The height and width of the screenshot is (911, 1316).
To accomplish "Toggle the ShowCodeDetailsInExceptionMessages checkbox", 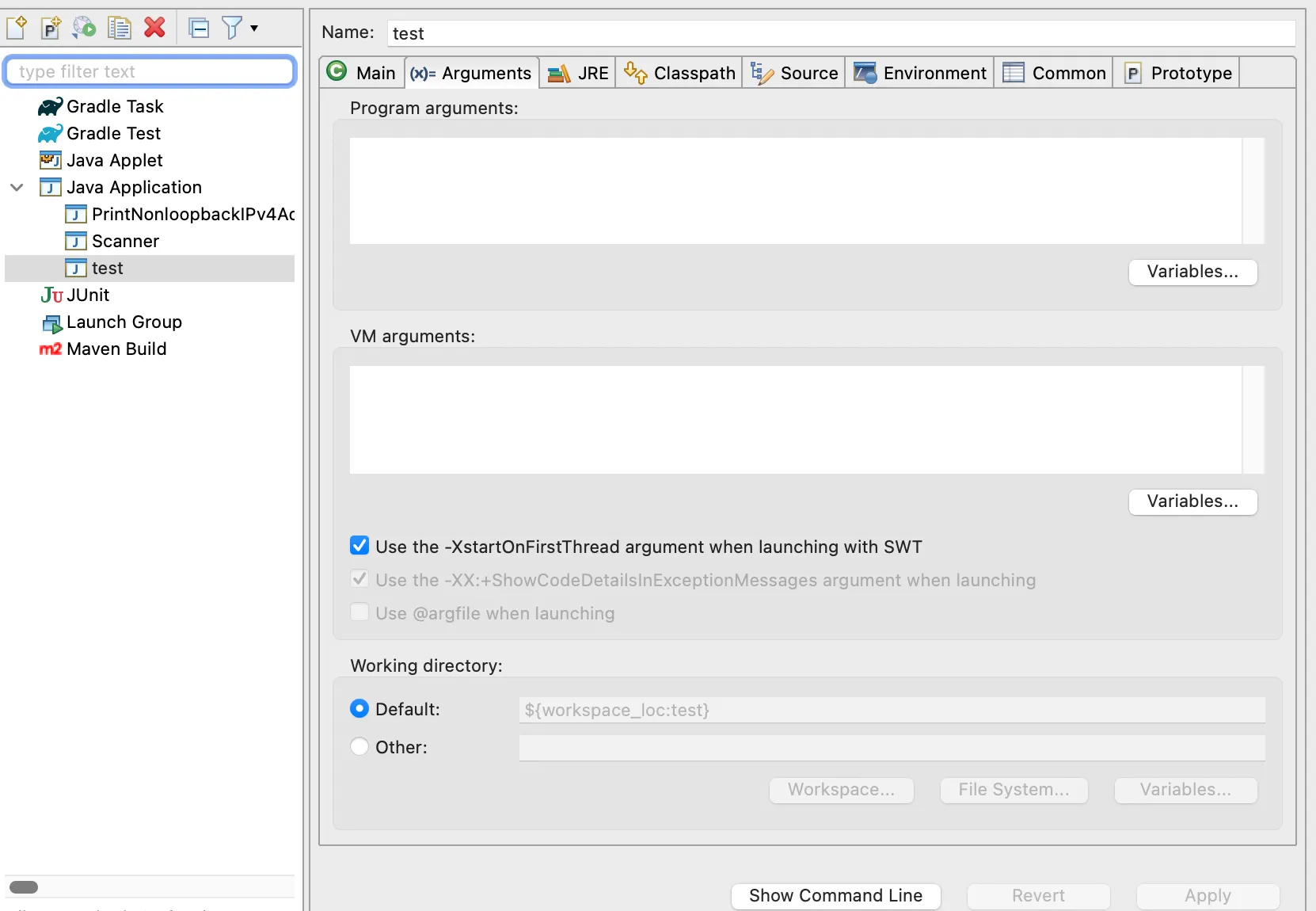I will 359,579.
